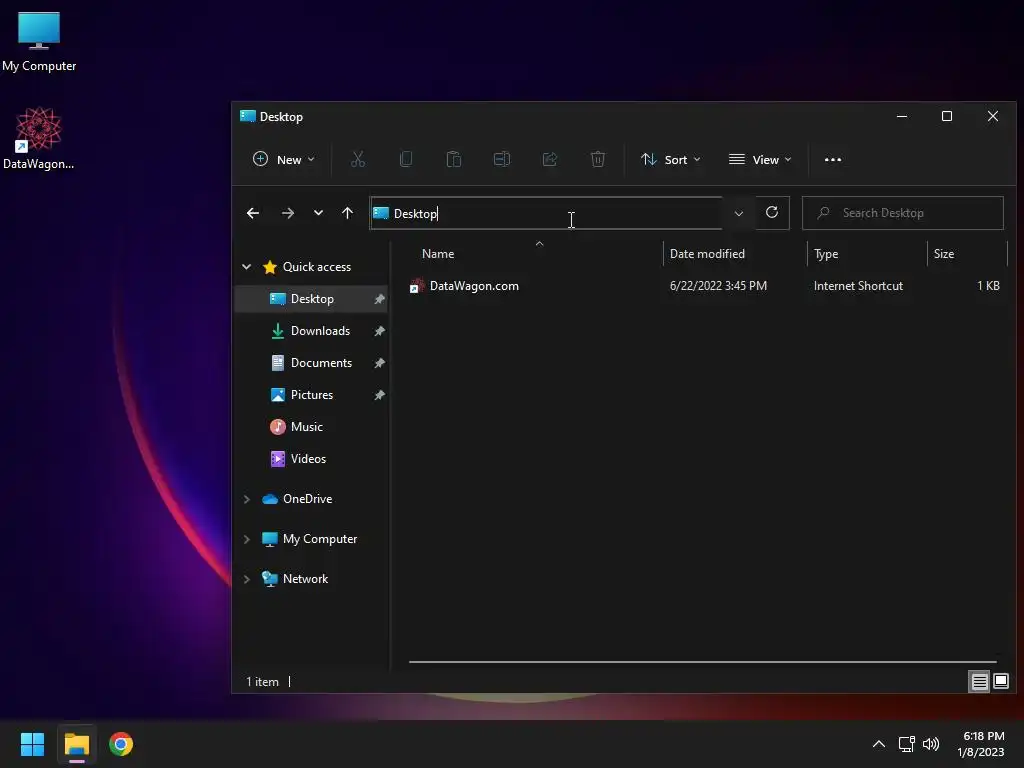Click the Share icon in toolbar
Image resolution: width=1024 pixels, height=768 pixels.
[550, 159]
